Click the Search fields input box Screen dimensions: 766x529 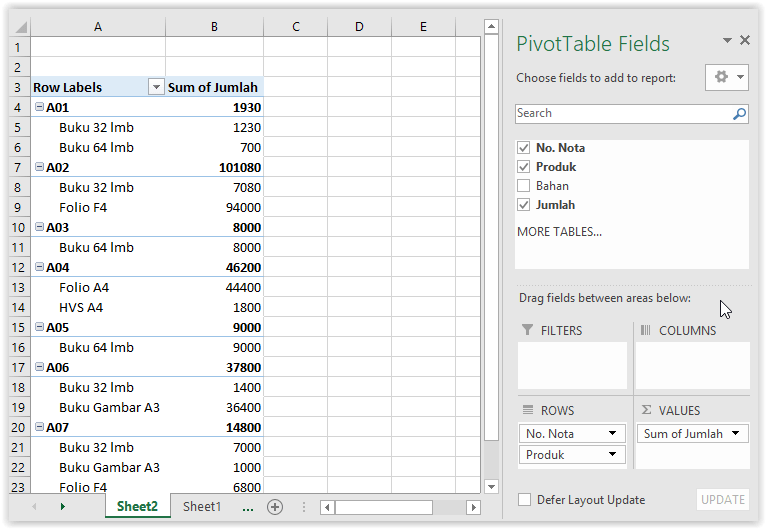coord(624,113)
